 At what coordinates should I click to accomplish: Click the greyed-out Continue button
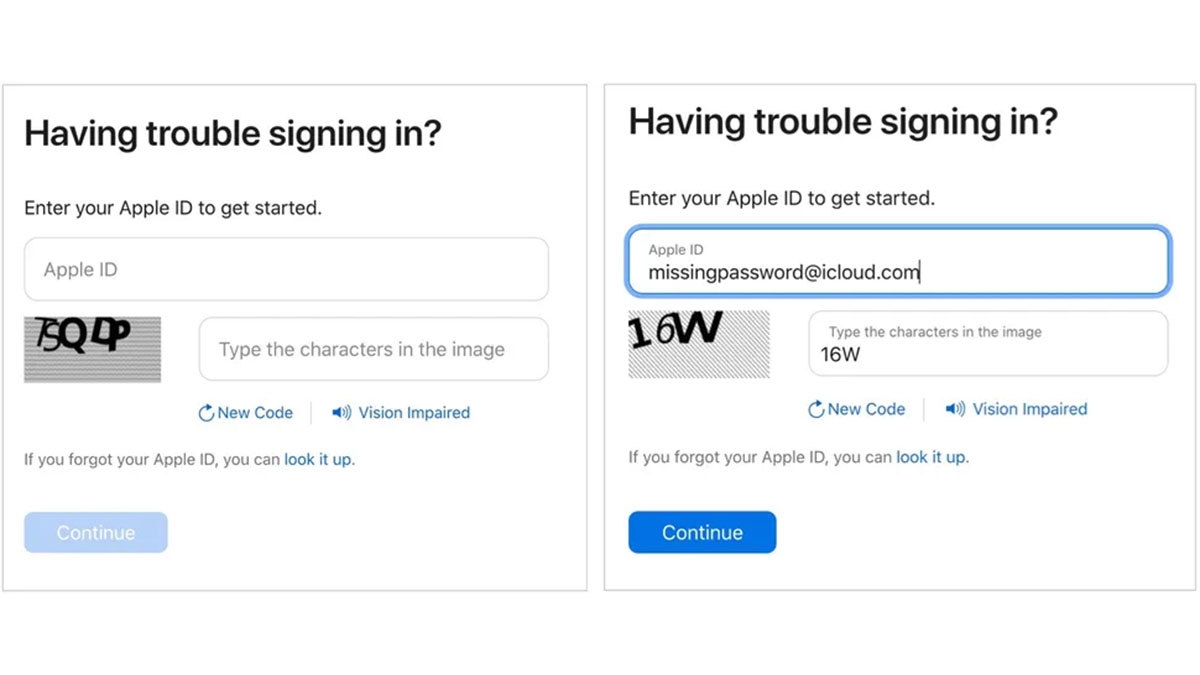coord(96,533)
